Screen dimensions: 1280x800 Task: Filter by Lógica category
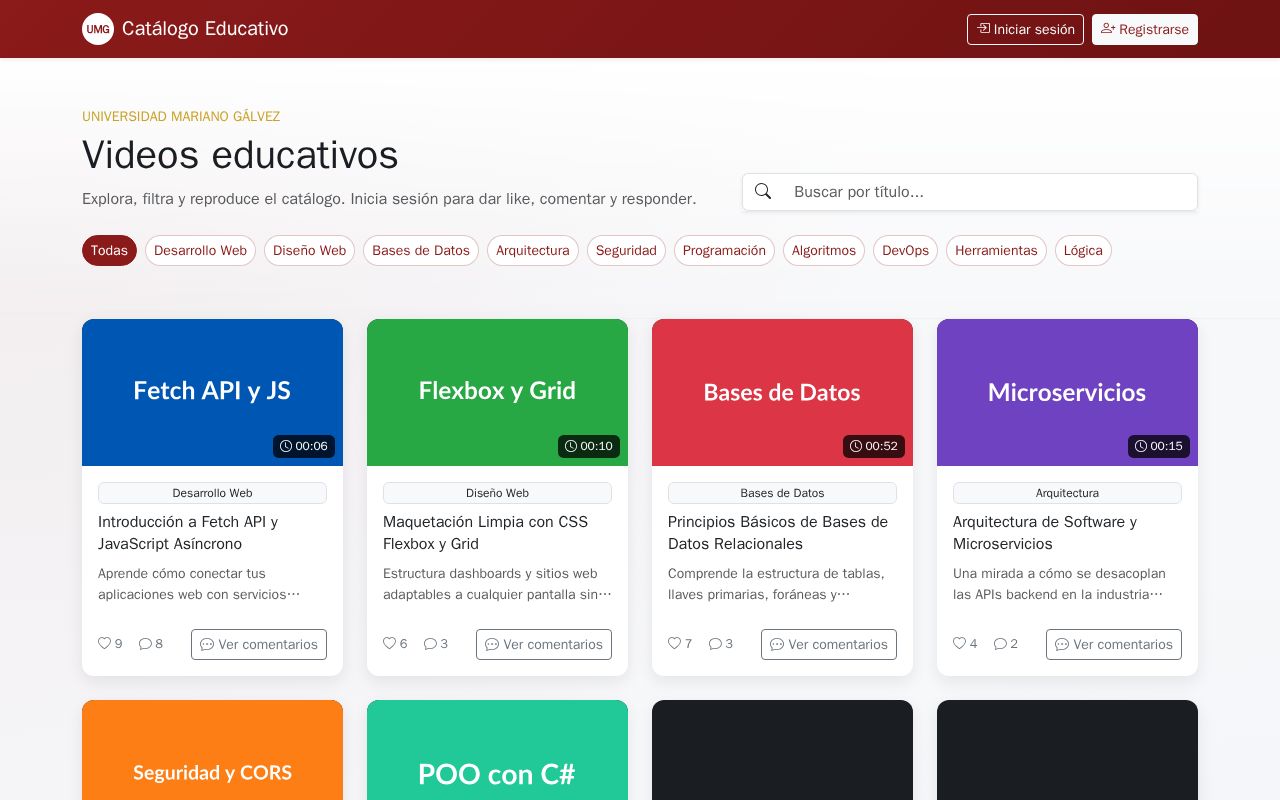click(1083, 250)
